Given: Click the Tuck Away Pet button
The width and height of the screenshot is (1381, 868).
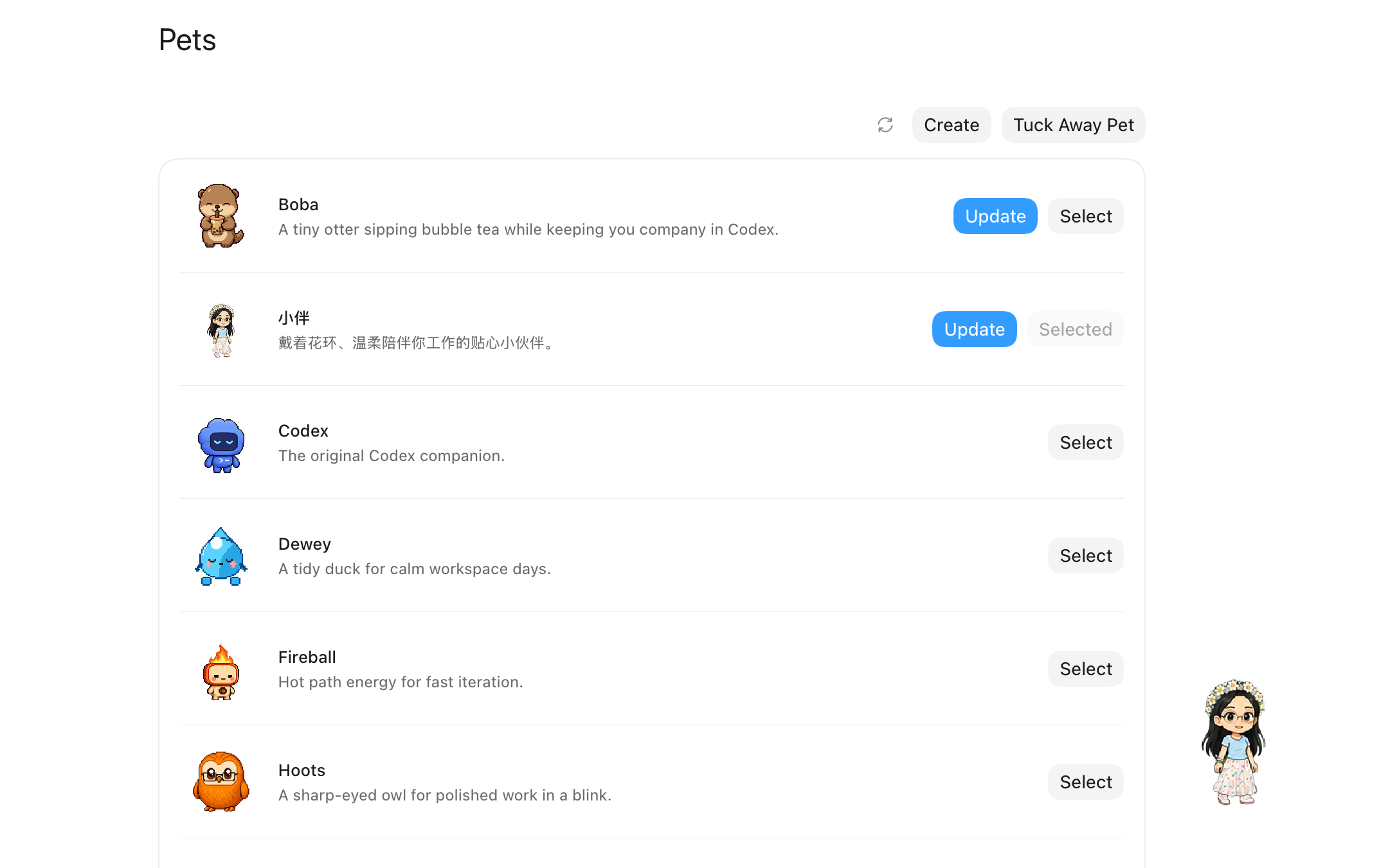Looking at the screenshot, I should click(x=1074, y=125).
